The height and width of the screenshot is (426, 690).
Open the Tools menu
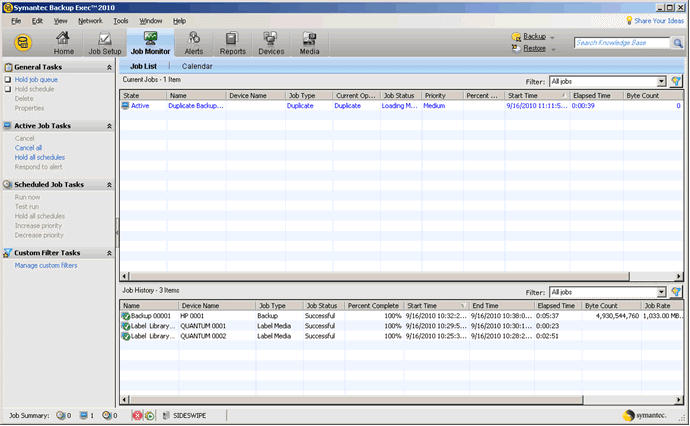tap(121, 21)
